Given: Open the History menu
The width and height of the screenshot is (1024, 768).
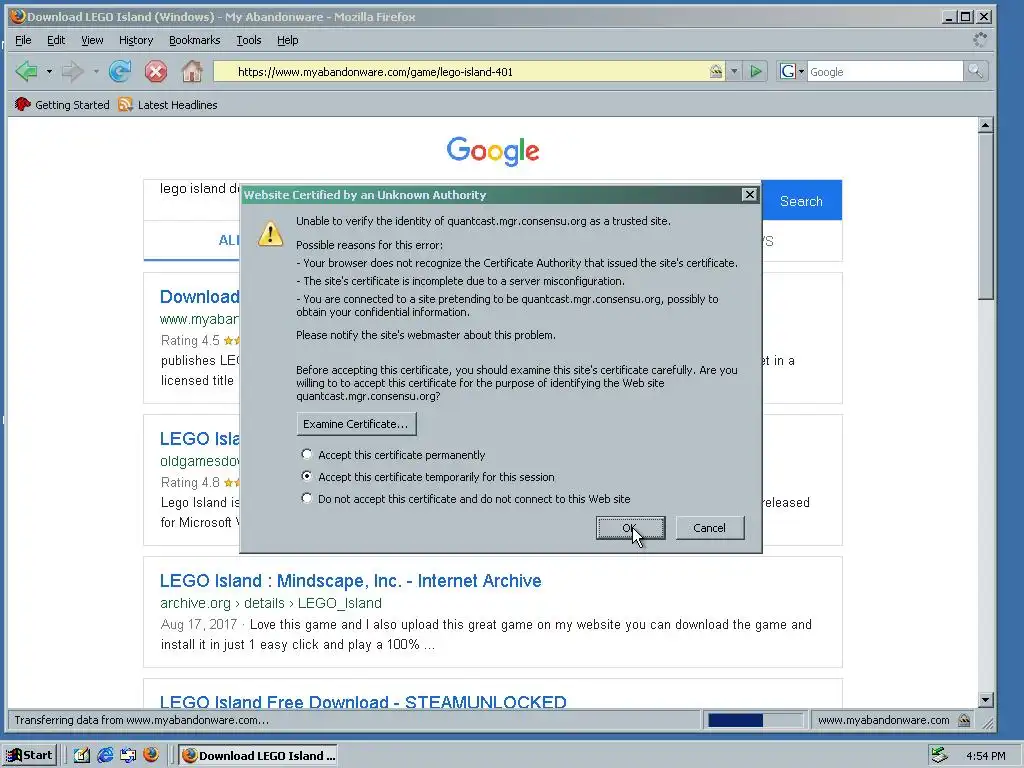Looking at the screenshot, I should point(136,40).
